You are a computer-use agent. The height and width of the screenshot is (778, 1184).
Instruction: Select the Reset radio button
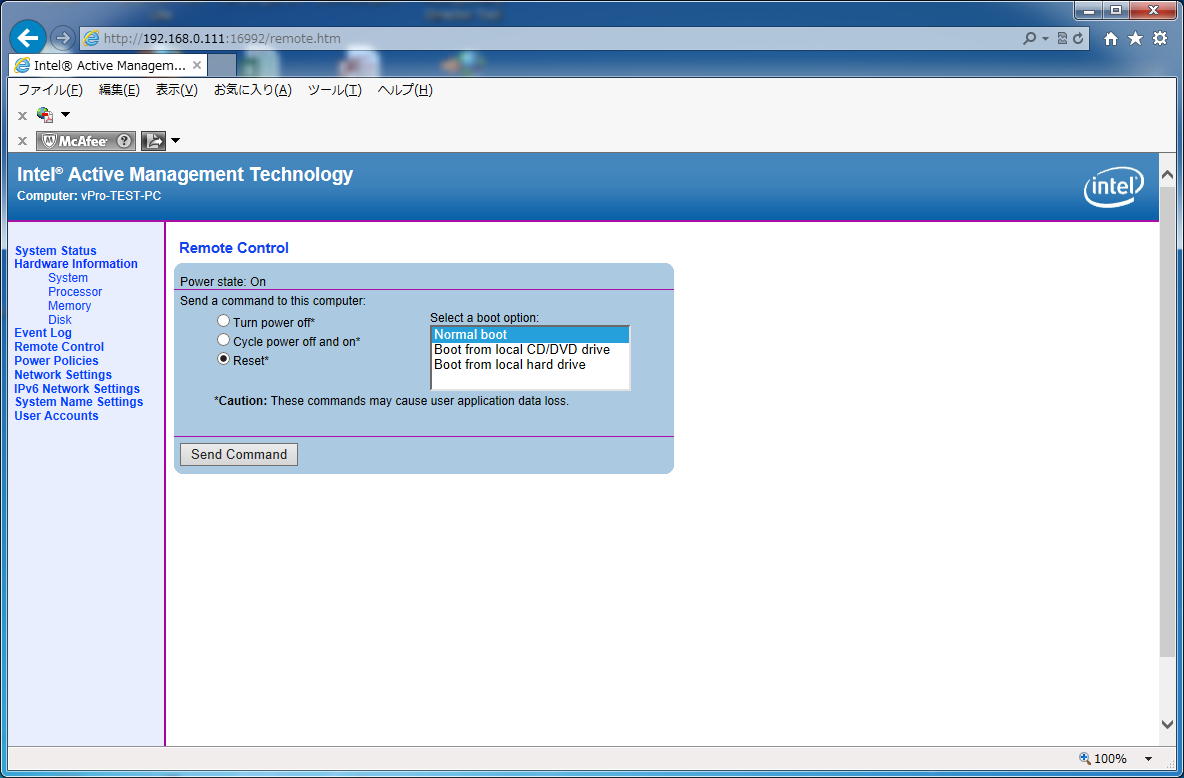[x=224, y=359]
